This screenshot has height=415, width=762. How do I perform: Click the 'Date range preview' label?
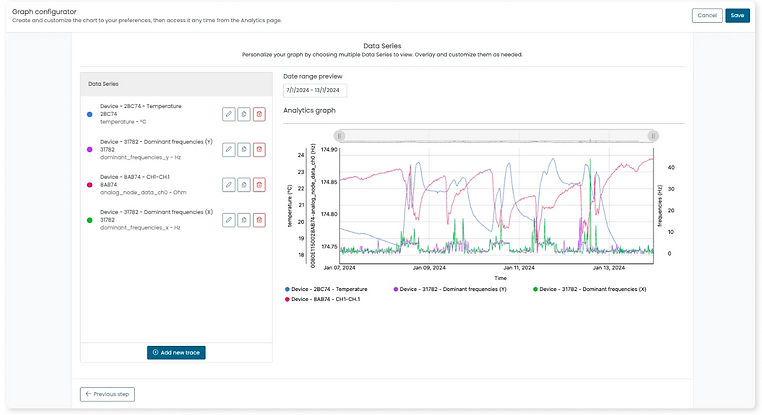(x=313, y=76)
